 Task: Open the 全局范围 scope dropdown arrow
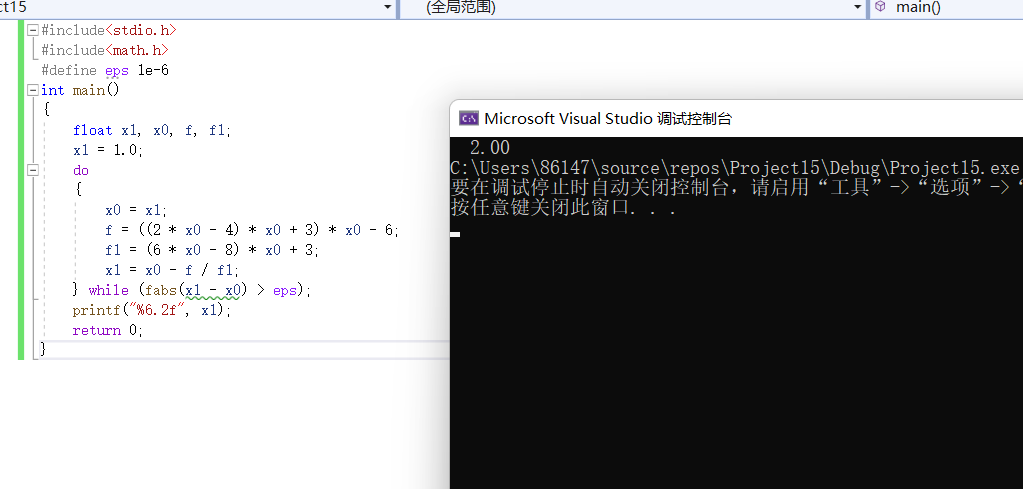pyautogui.click(x=858, y=7)
